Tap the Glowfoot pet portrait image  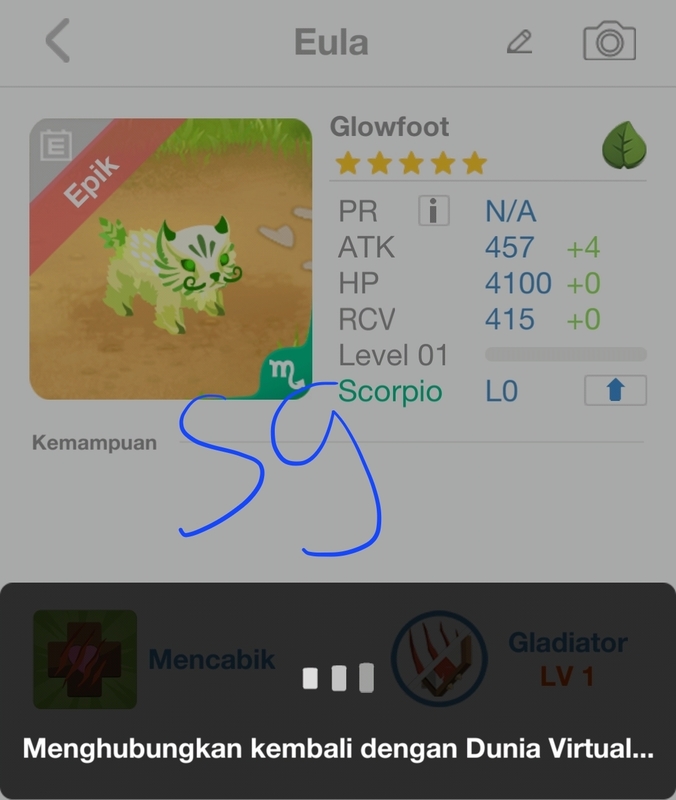(x=170, y=259)
